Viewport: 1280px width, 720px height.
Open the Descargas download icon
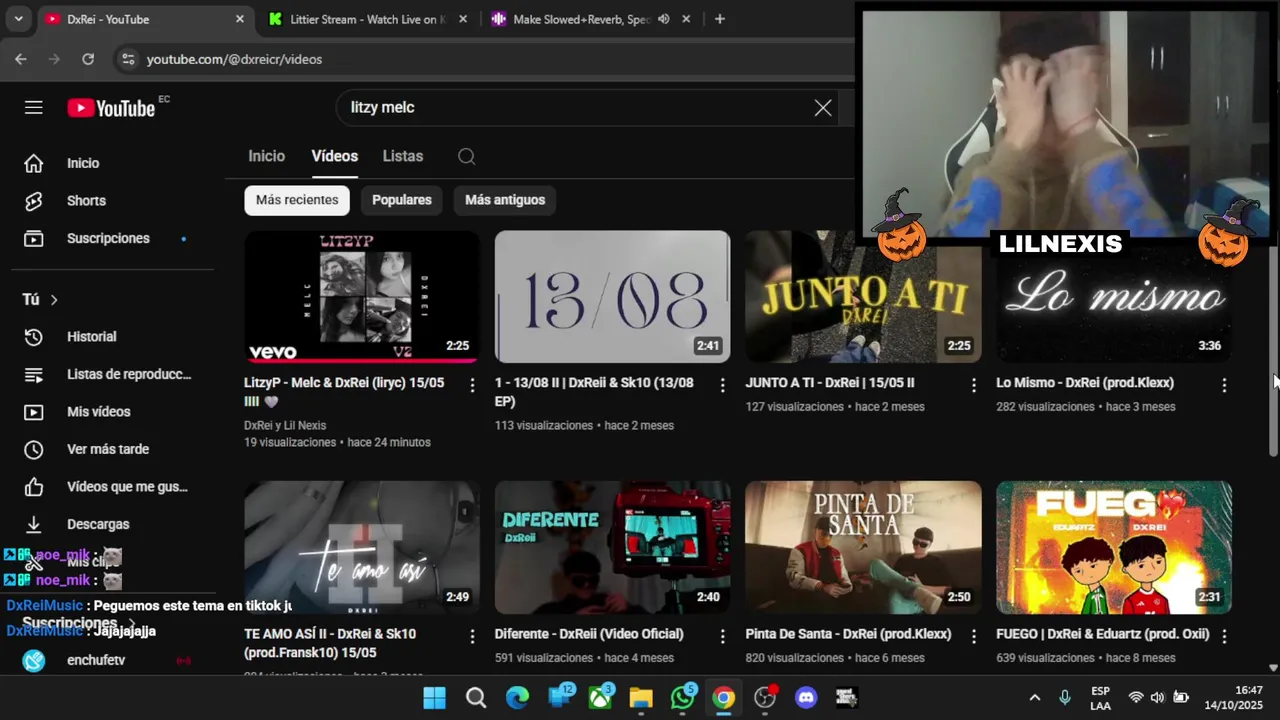tap(34, 524)
